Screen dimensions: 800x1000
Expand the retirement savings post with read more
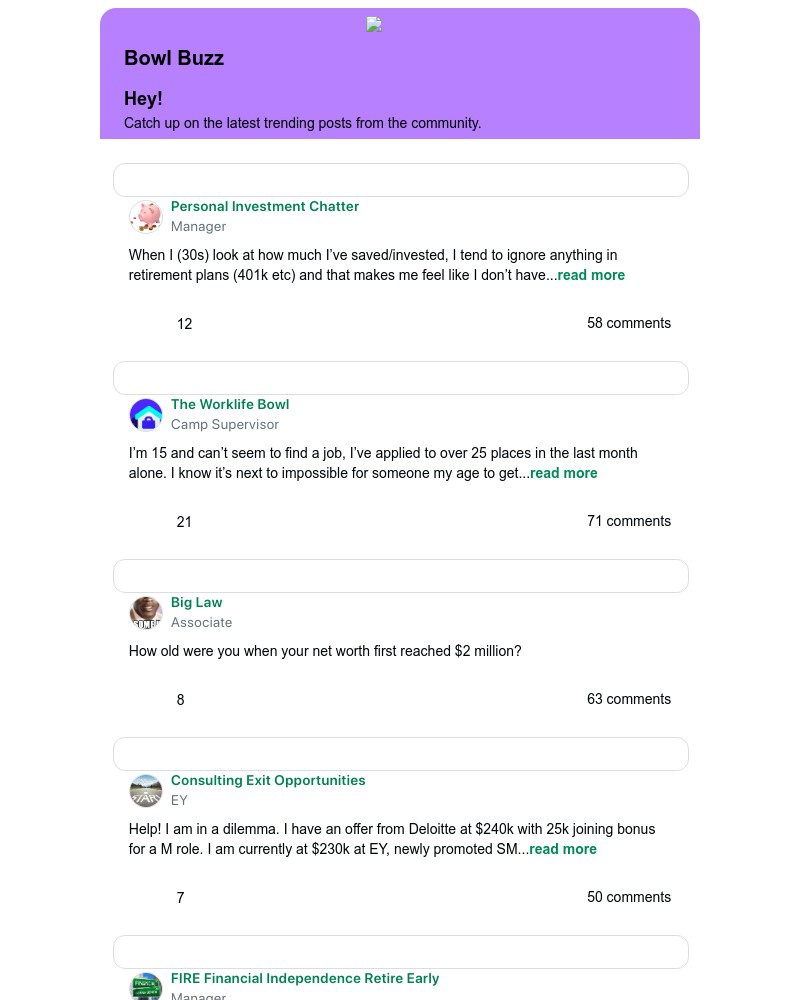(591, 275)
